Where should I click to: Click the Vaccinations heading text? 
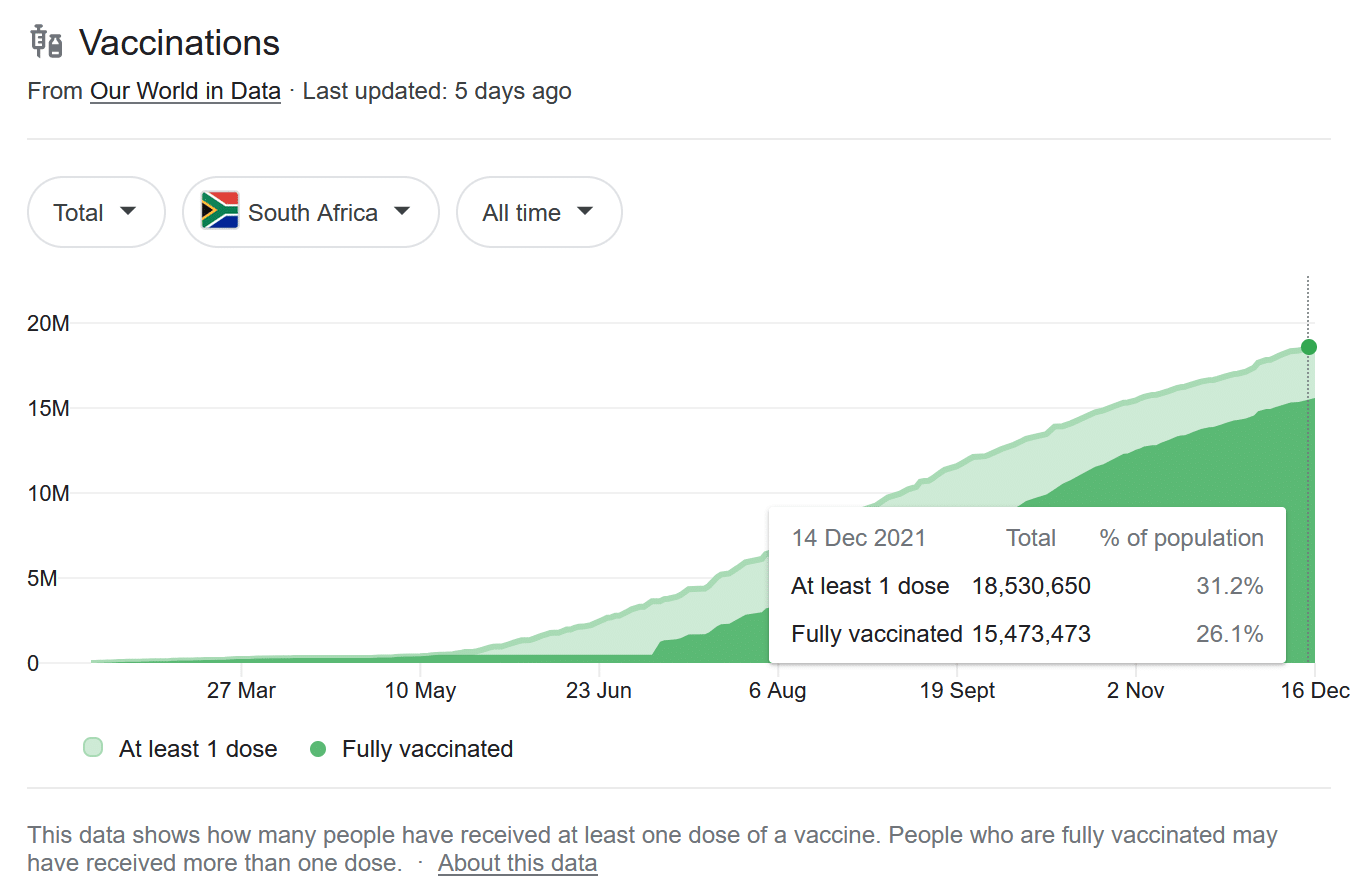coord(179,43)
